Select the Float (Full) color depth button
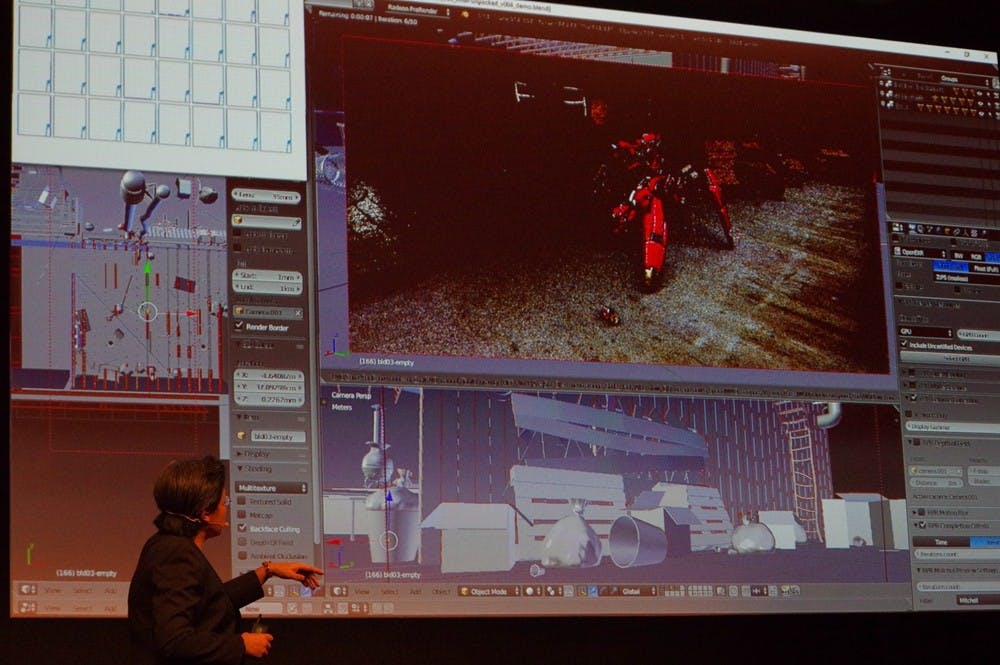The image size is (1000, 665). (x=985, y=268)
